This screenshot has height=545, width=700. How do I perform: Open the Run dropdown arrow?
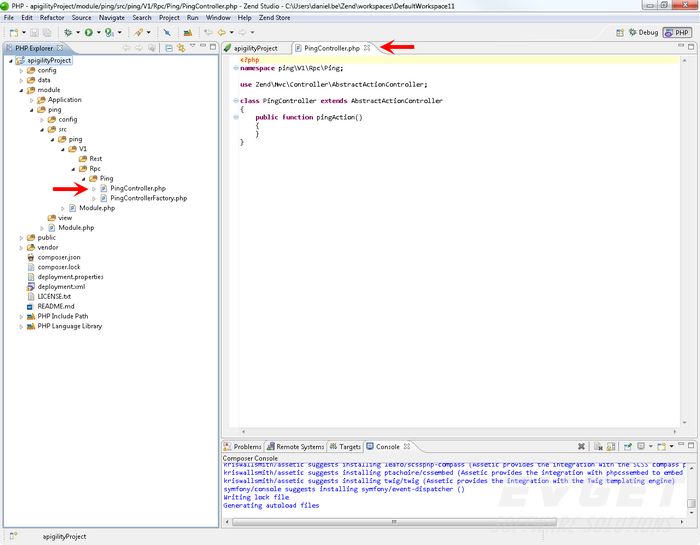pyautogui.click(x=98, y=33)
